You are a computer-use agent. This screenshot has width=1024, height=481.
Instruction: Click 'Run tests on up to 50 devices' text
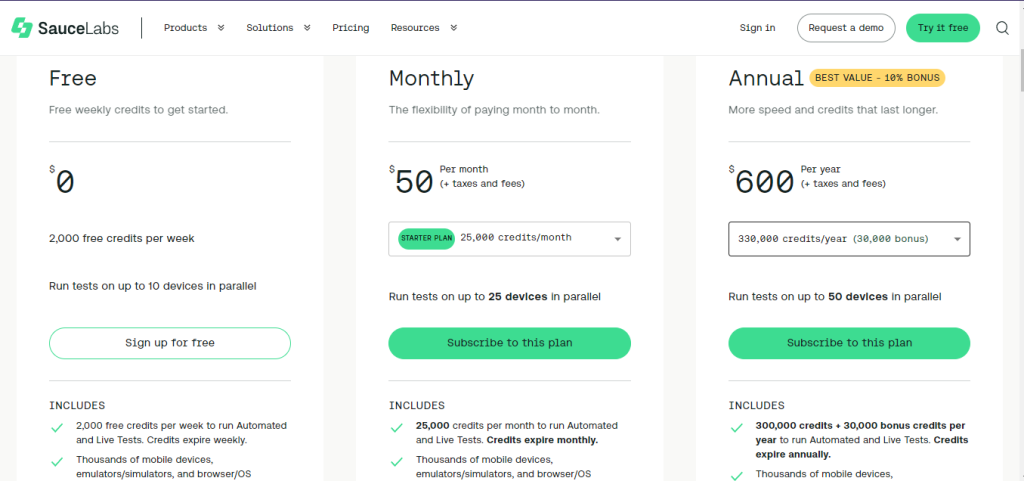pos(835,297)
